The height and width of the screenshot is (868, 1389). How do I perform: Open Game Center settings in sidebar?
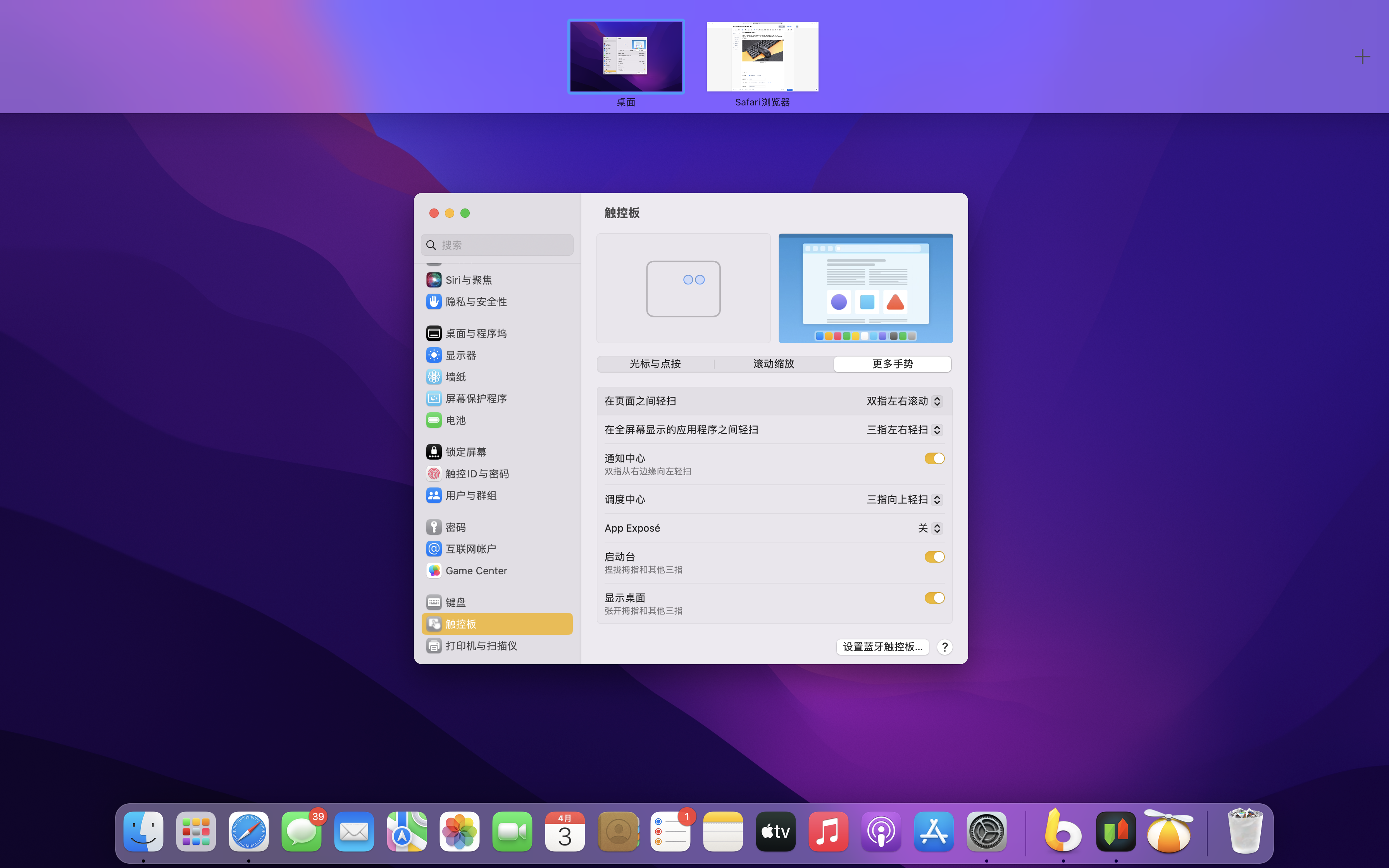point(476,570)
